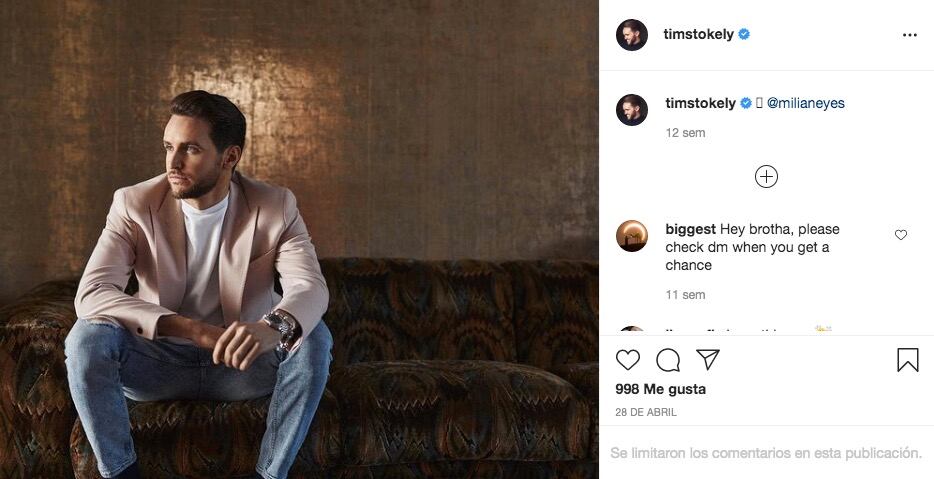934x479 pixels.
Task: Like the comment by biggest
Action: click(x=901, y=235)
